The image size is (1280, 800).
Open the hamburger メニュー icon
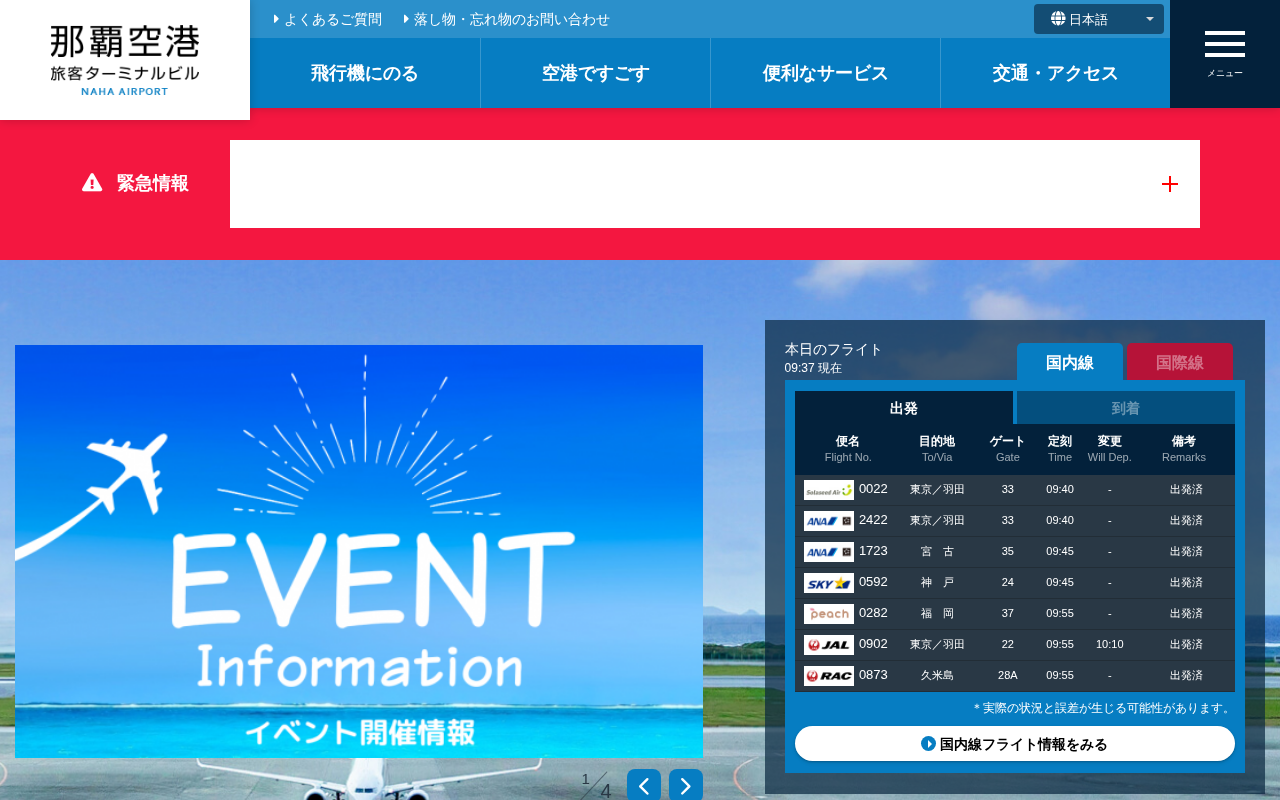(1224, 54)
